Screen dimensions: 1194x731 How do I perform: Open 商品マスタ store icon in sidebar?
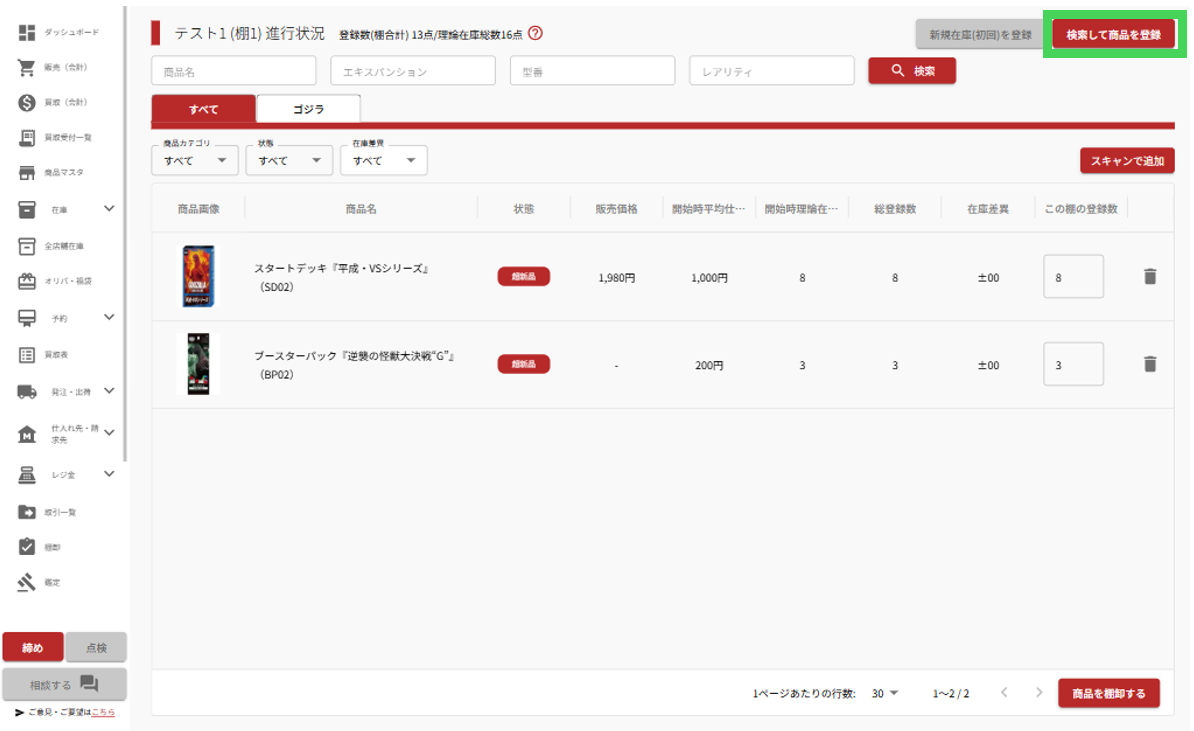(27, 173)
